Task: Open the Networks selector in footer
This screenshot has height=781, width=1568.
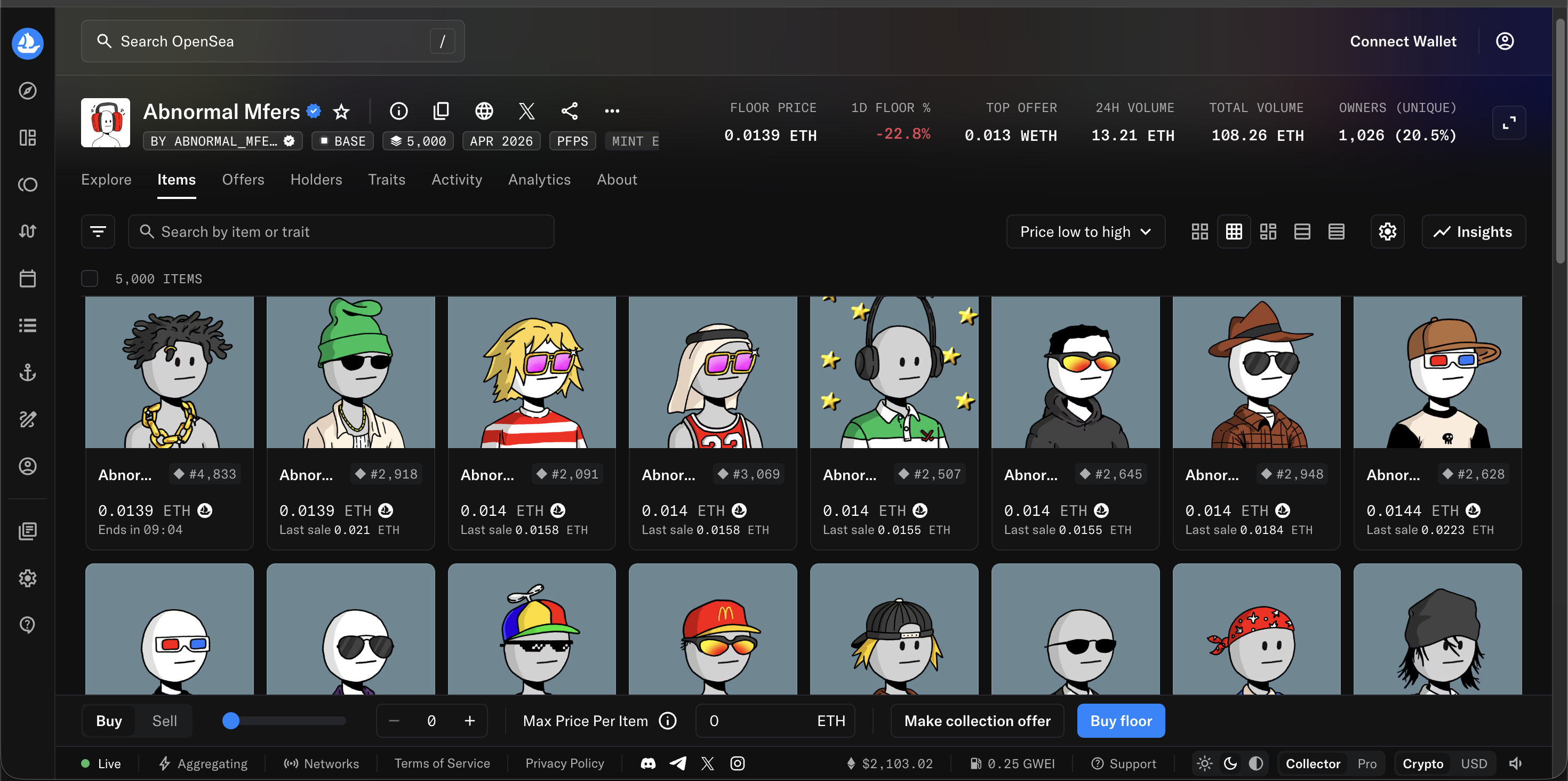Action: 322,763
